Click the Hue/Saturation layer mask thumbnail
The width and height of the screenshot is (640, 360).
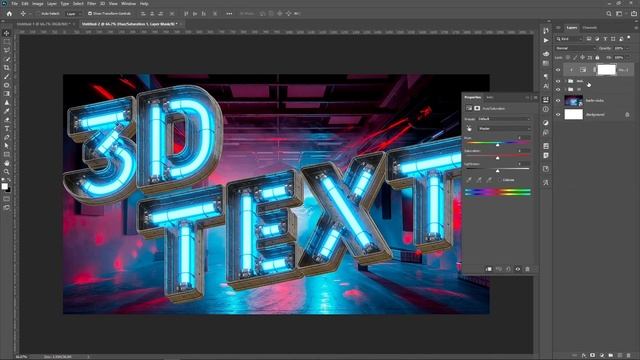coord(607,70)
